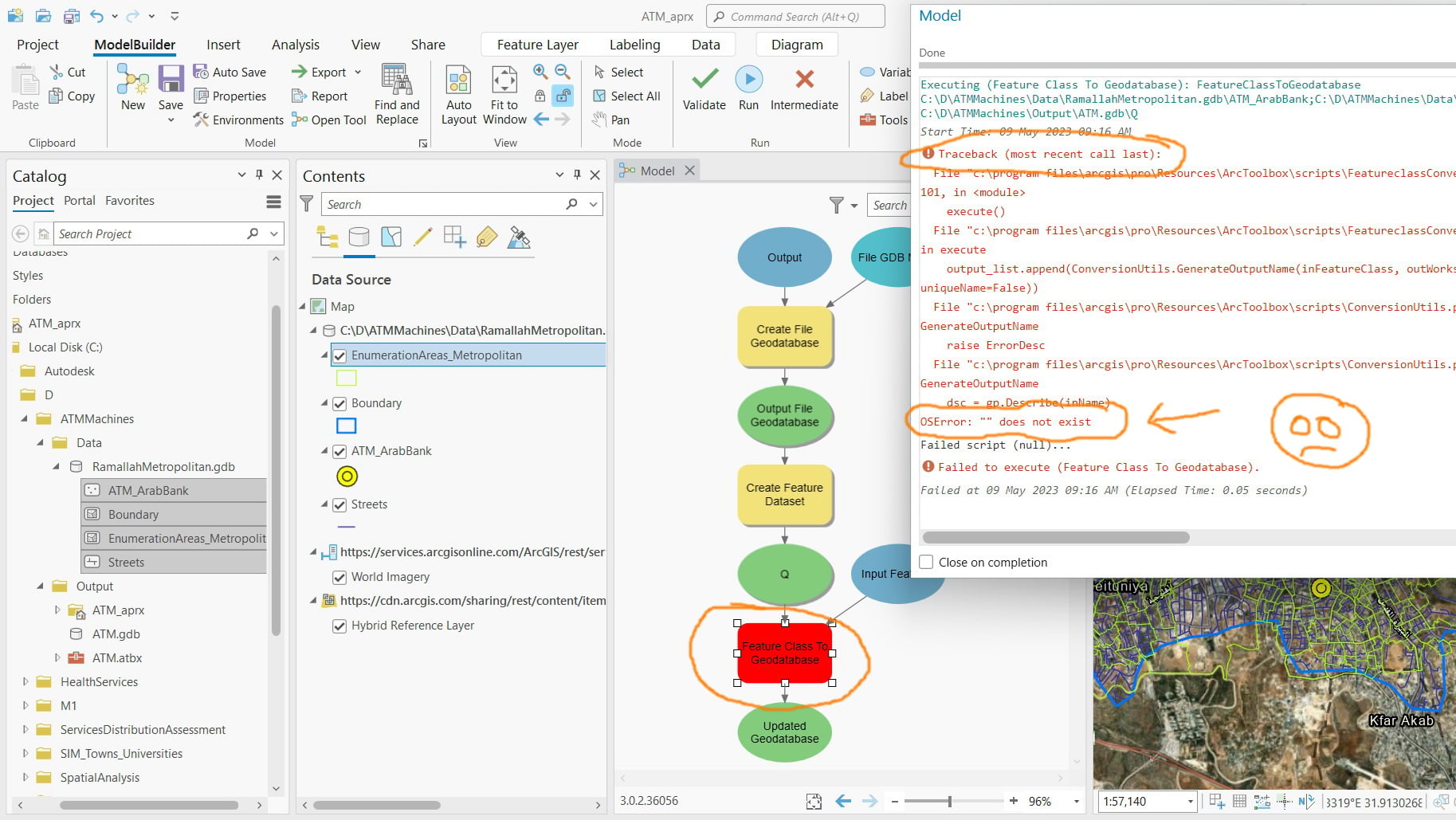The width and height of the screenshot is (1456, 820).
Task: Select the Updated Geodatabase output node
Action: click(x=785, y=732)
